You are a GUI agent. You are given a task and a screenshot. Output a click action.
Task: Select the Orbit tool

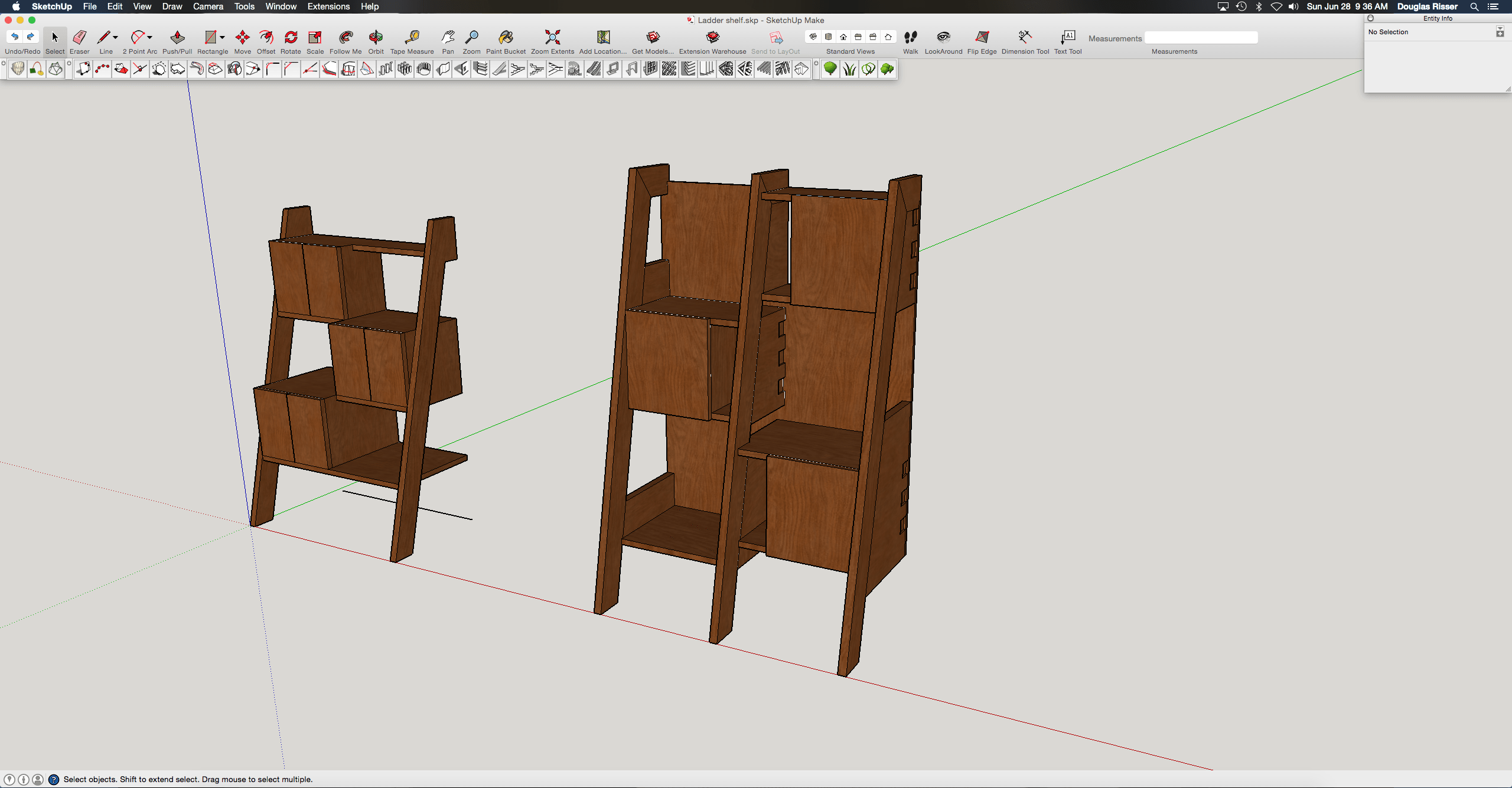tap(376, 38)
